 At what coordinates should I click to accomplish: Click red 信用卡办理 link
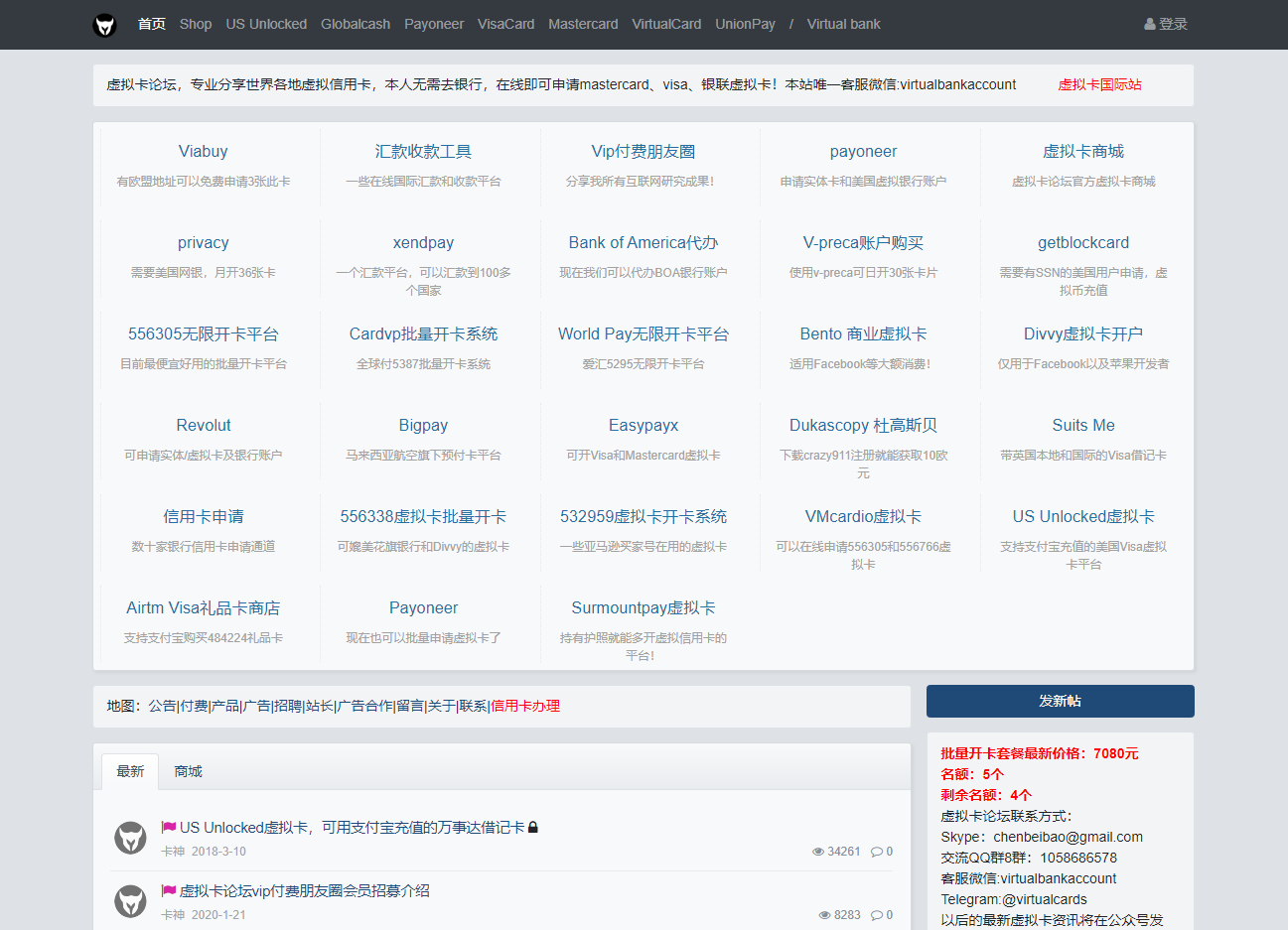[x=525, y=706]
